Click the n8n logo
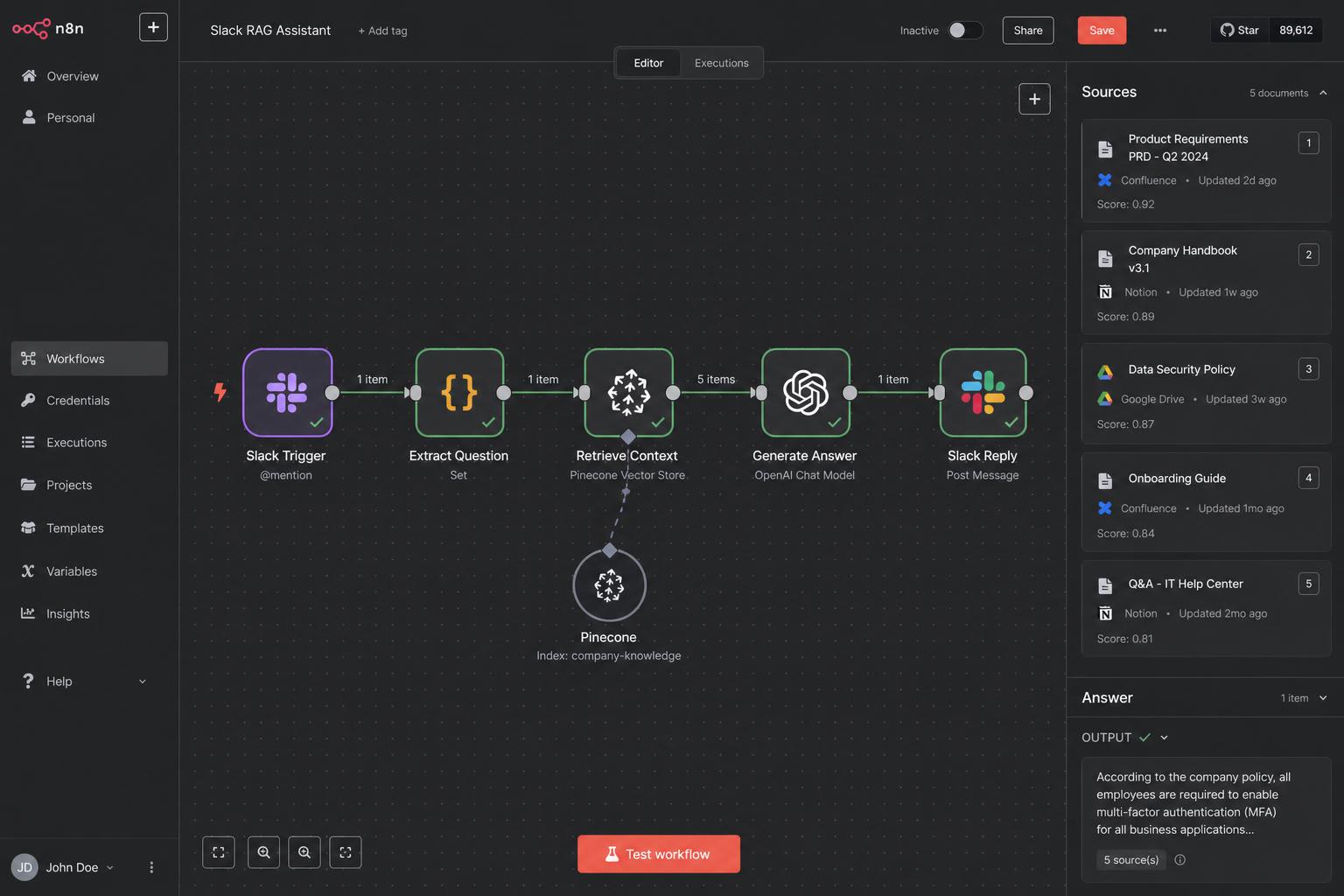 coord(48,28)
